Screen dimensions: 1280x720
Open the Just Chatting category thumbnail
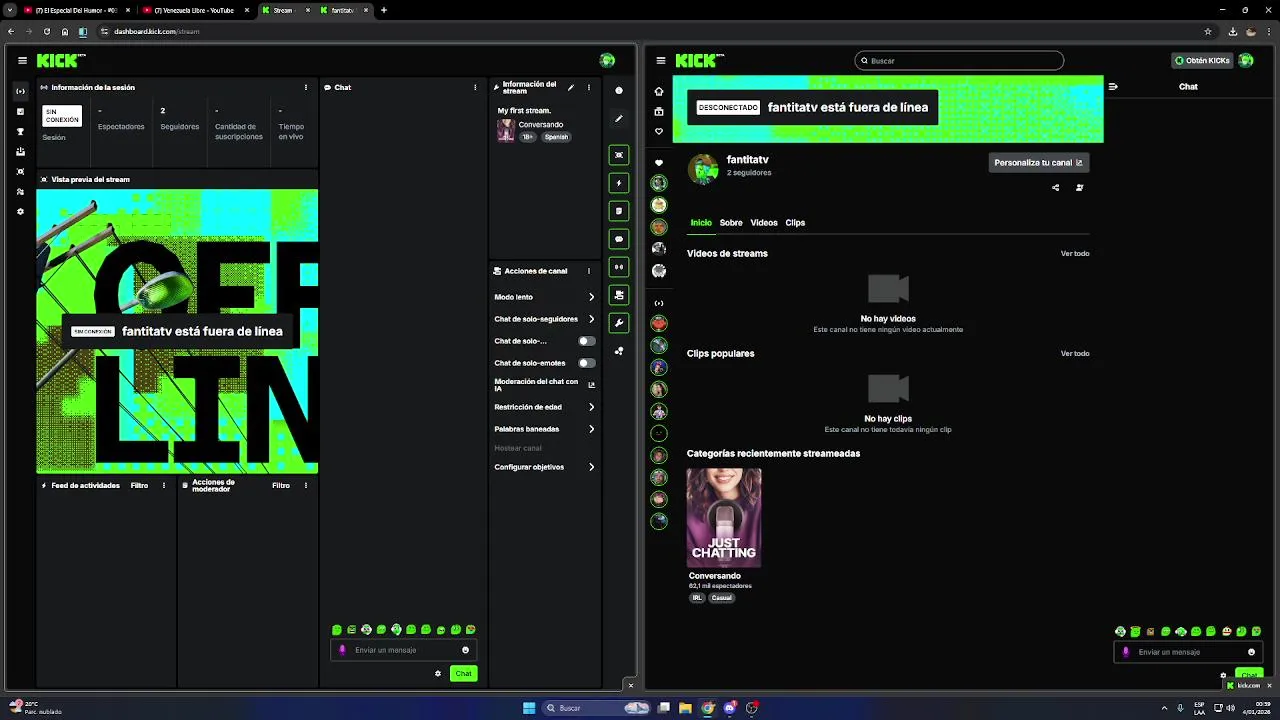(x=724, y=518)
